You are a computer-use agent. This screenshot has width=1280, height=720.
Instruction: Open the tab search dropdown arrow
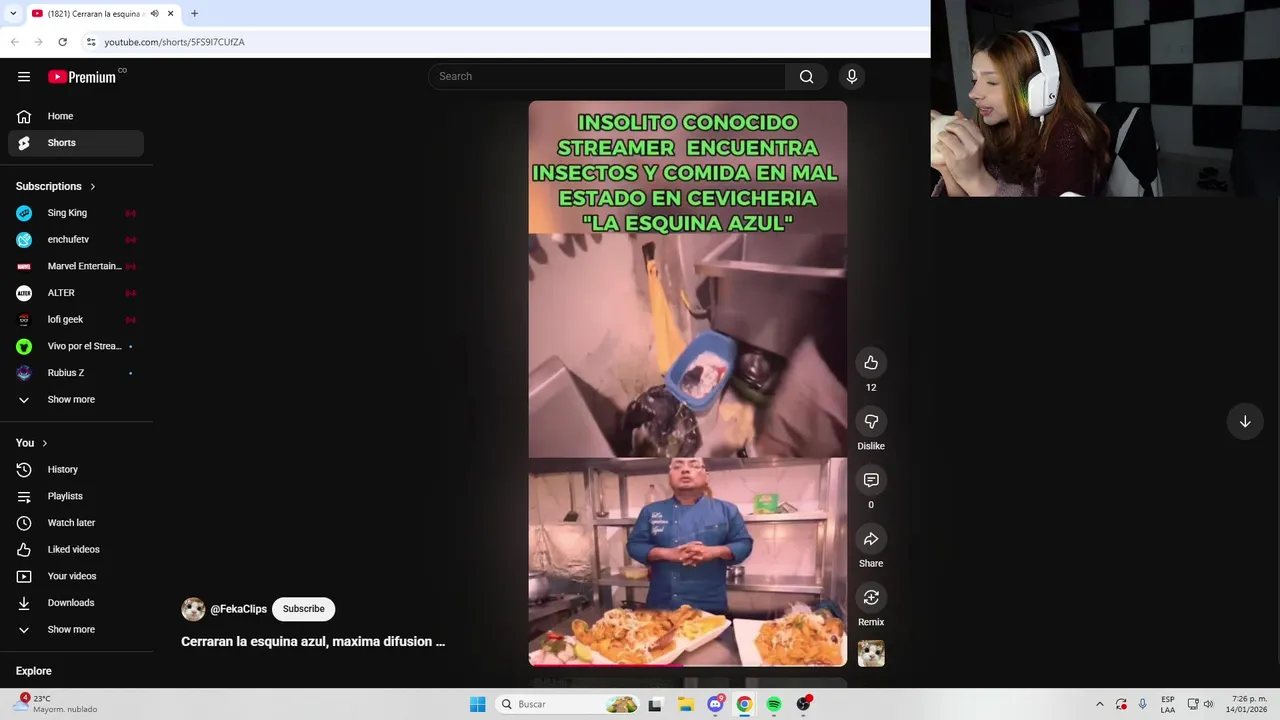pyautogui.click(x=12, y=13)
